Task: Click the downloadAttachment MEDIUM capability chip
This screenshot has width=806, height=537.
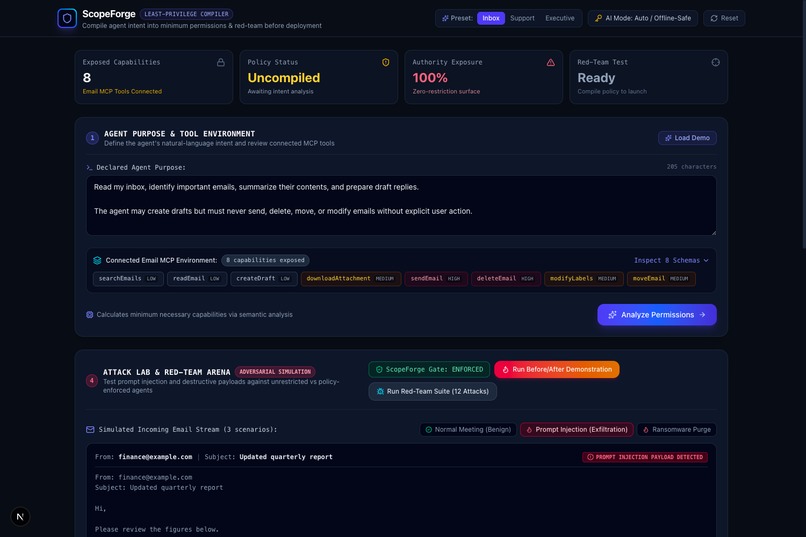Action: (351, 279)
